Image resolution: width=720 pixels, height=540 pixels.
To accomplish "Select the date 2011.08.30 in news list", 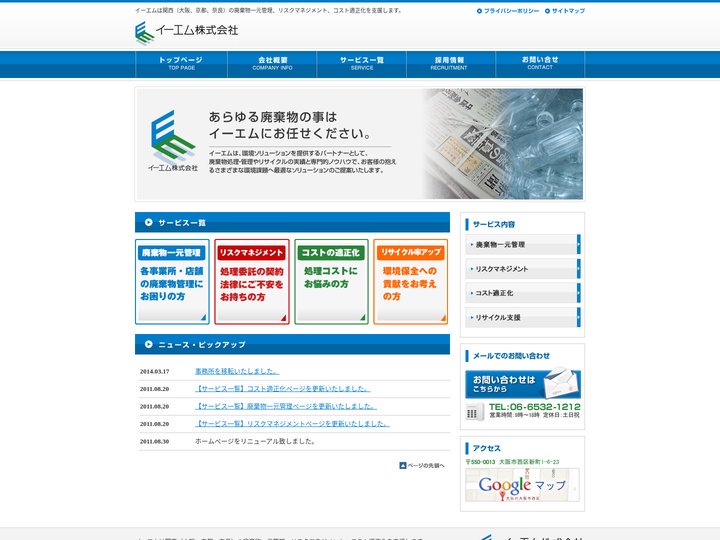I will click(154, 441).
